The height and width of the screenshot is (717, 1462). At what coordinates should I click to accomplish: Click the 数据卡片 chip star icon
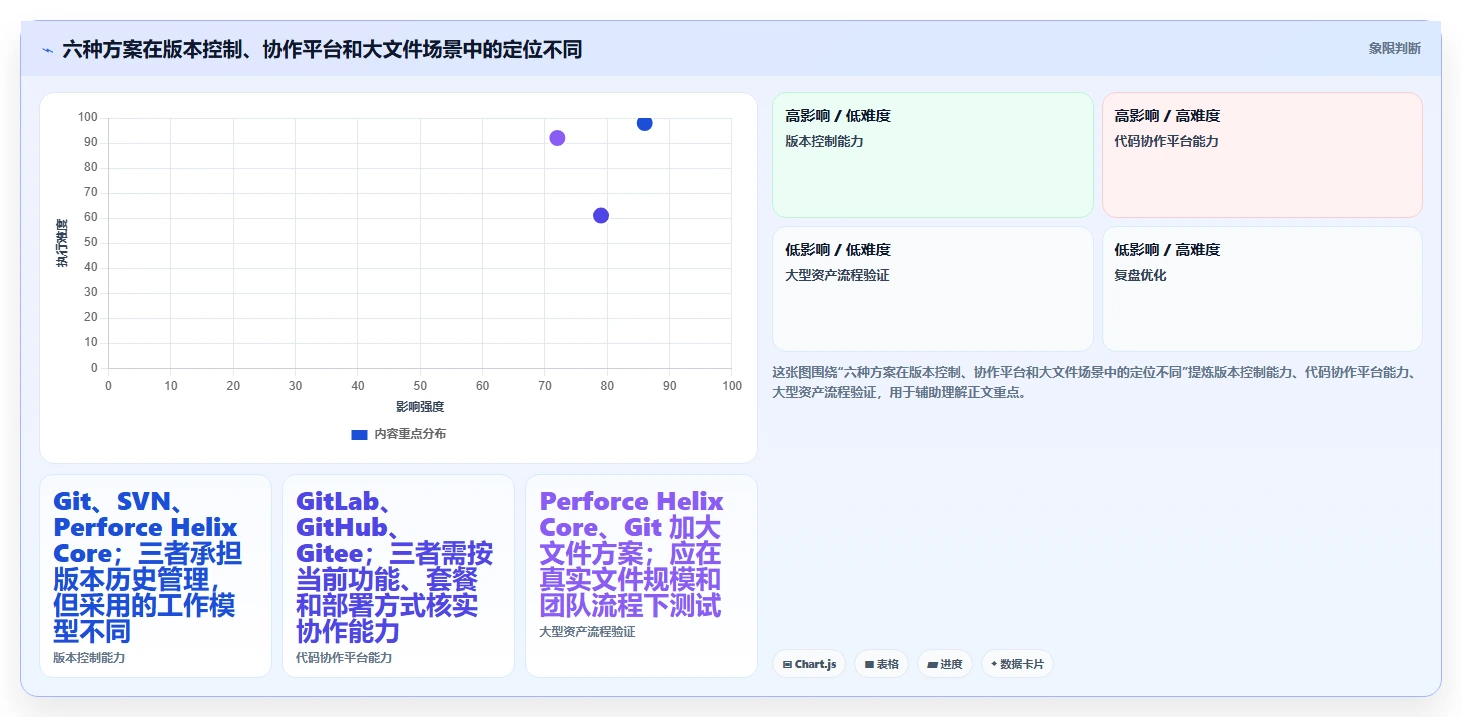coord(994,664)
